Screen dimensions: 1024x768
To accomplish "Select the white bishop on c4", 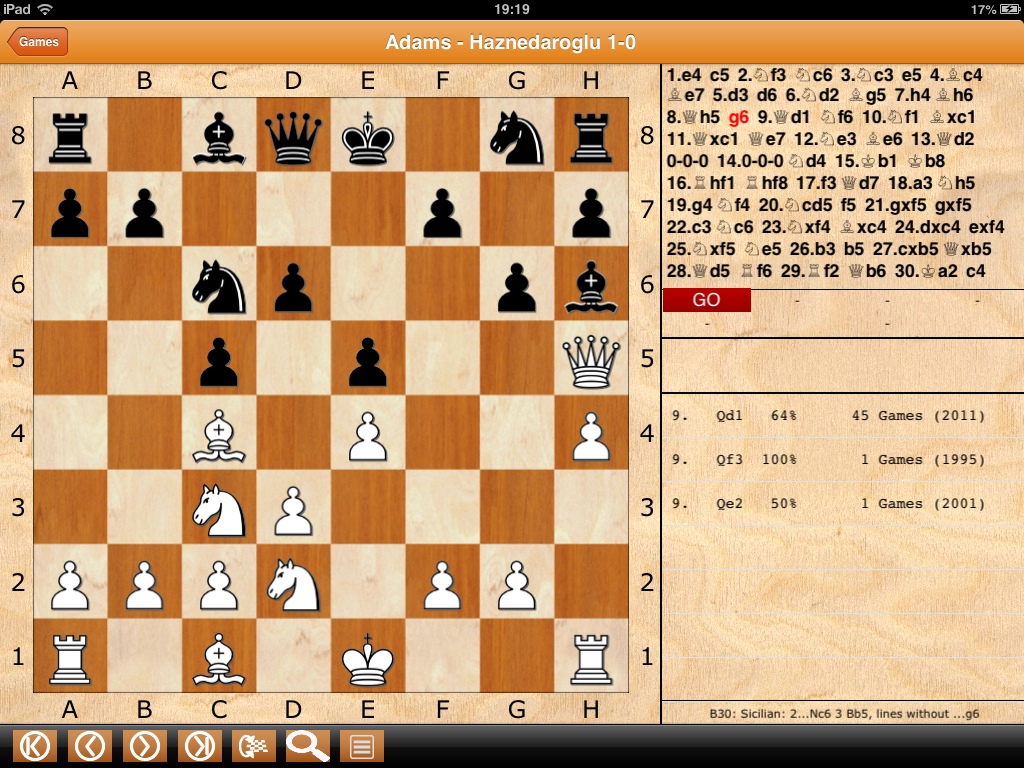I will click(x=219, y=432).
